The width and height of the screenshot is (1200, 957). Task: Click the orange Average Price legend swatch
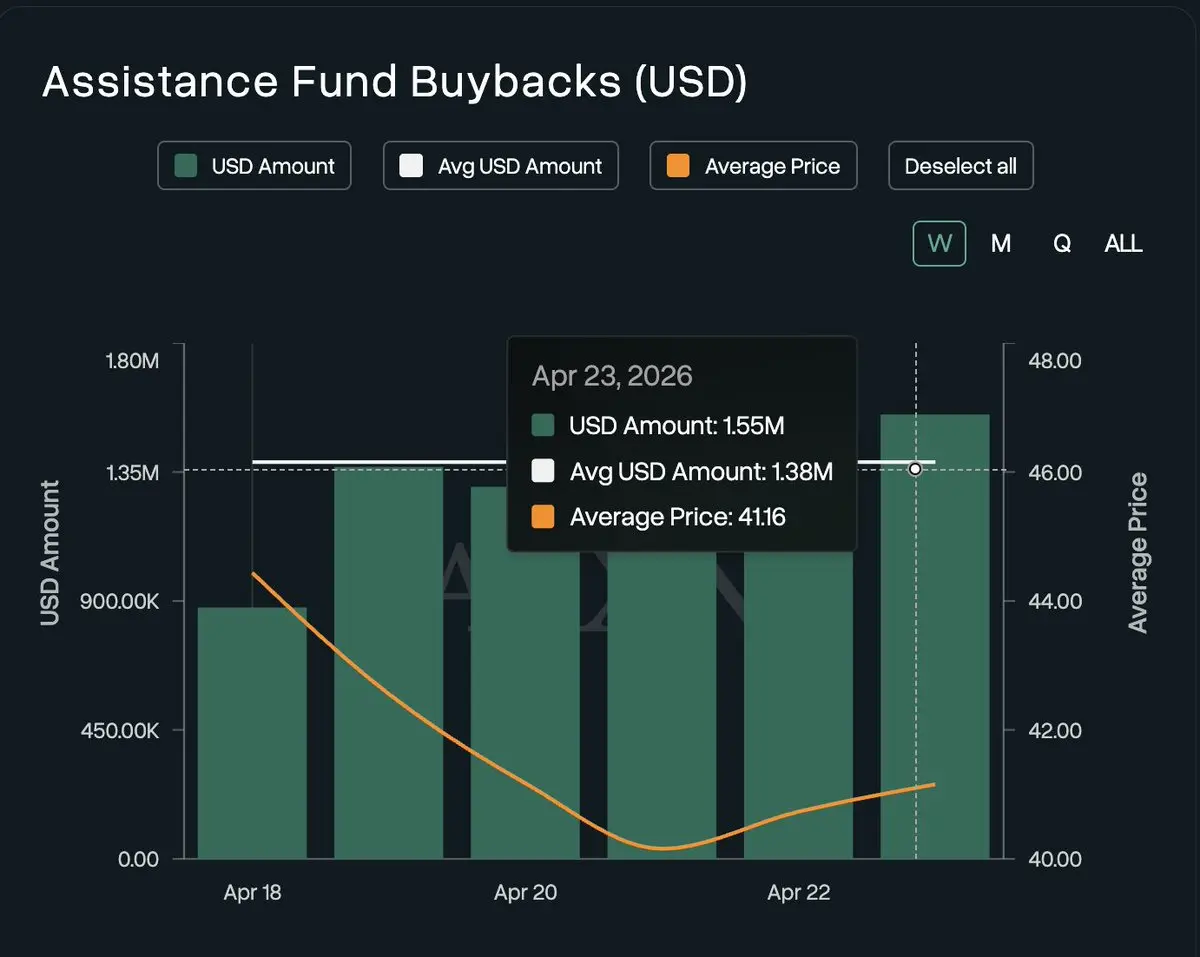pos(678,166)
